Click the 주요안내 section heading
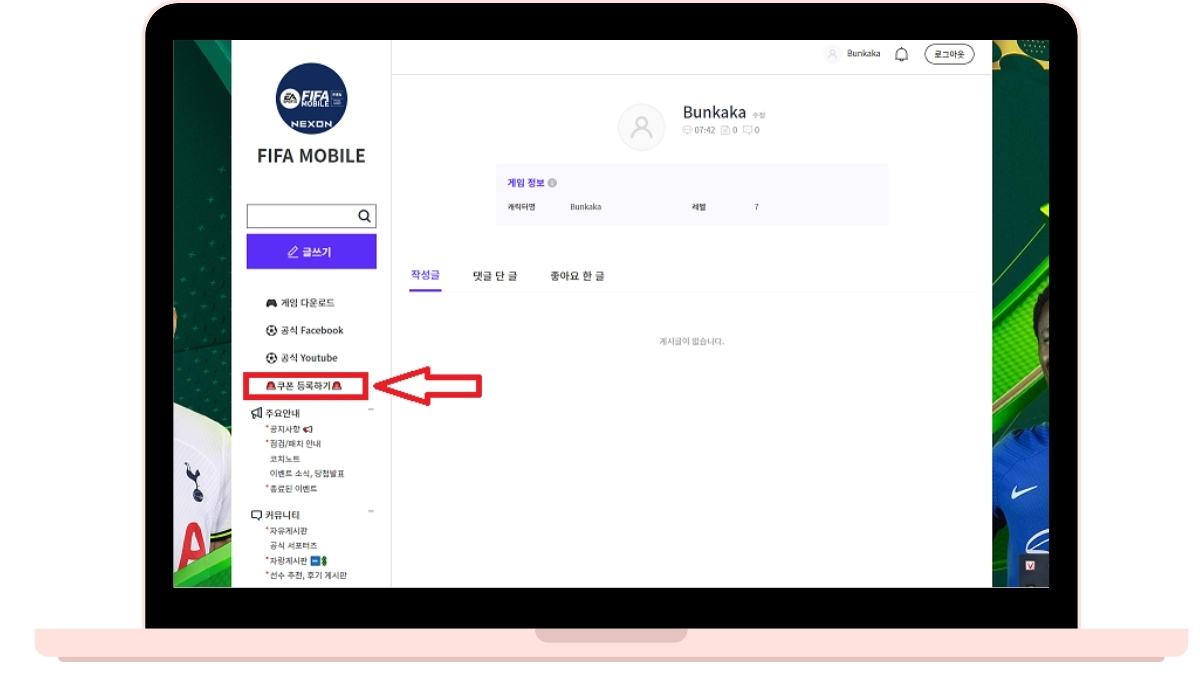 (283, 413)
